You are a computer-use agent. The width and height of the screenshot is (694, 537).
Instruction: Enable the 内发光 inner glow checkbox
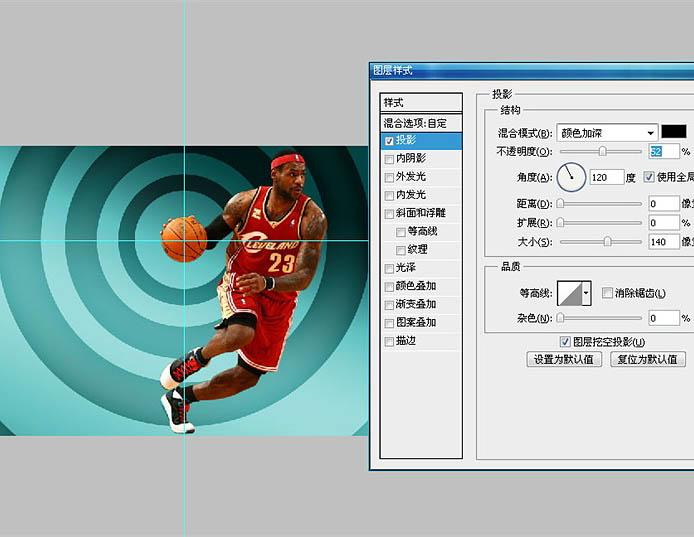coord(389,196)
